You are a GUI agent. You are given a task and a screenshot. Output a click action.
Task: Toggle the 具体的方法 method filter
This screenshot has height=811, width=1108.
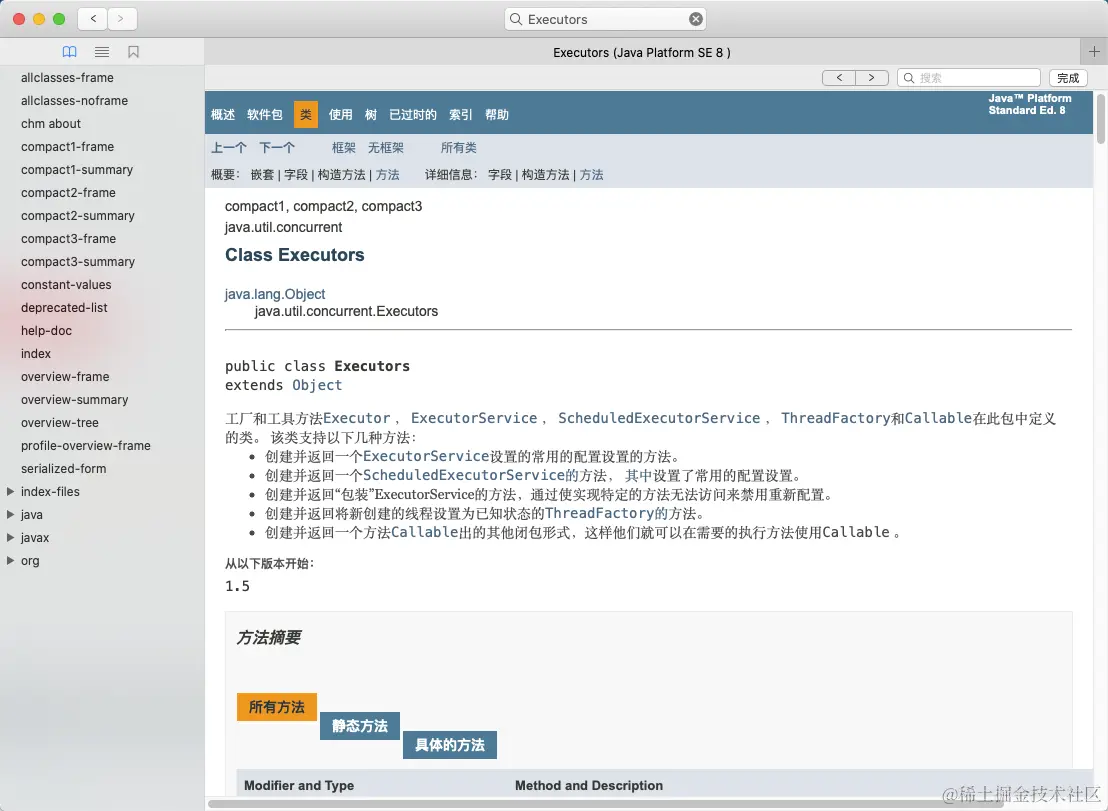tap(449, 745)
